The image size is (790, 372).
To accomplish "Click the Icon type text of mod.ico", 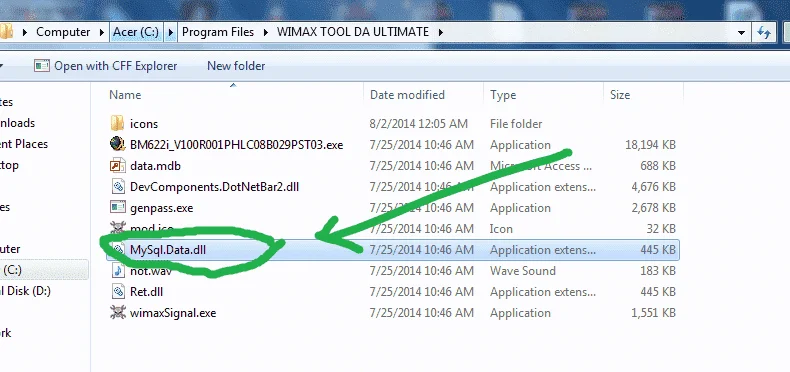I will pyautogui.click(x=501, y=229).
